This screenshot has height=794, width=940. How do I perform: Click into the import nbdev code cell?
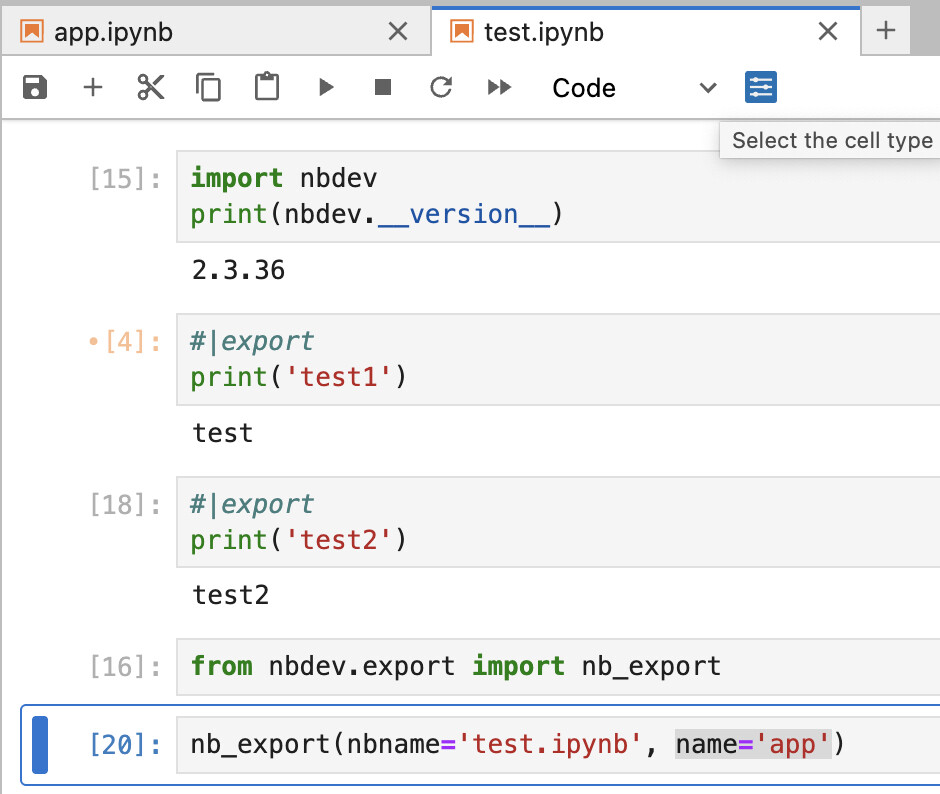560,196
